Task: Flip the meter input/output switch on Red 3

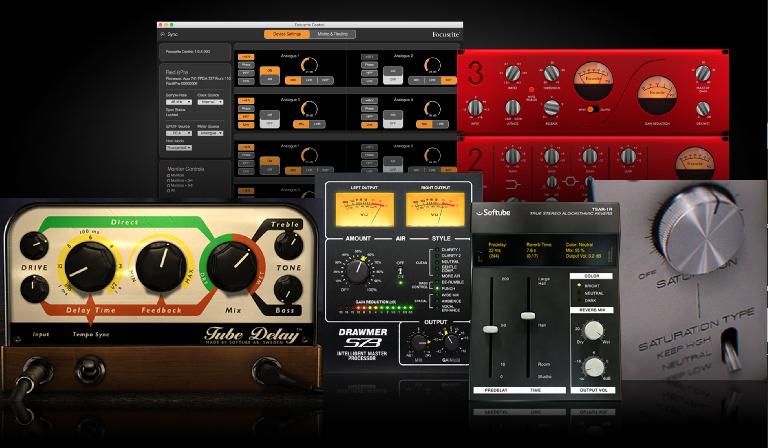Action: [x=593, y=109]
